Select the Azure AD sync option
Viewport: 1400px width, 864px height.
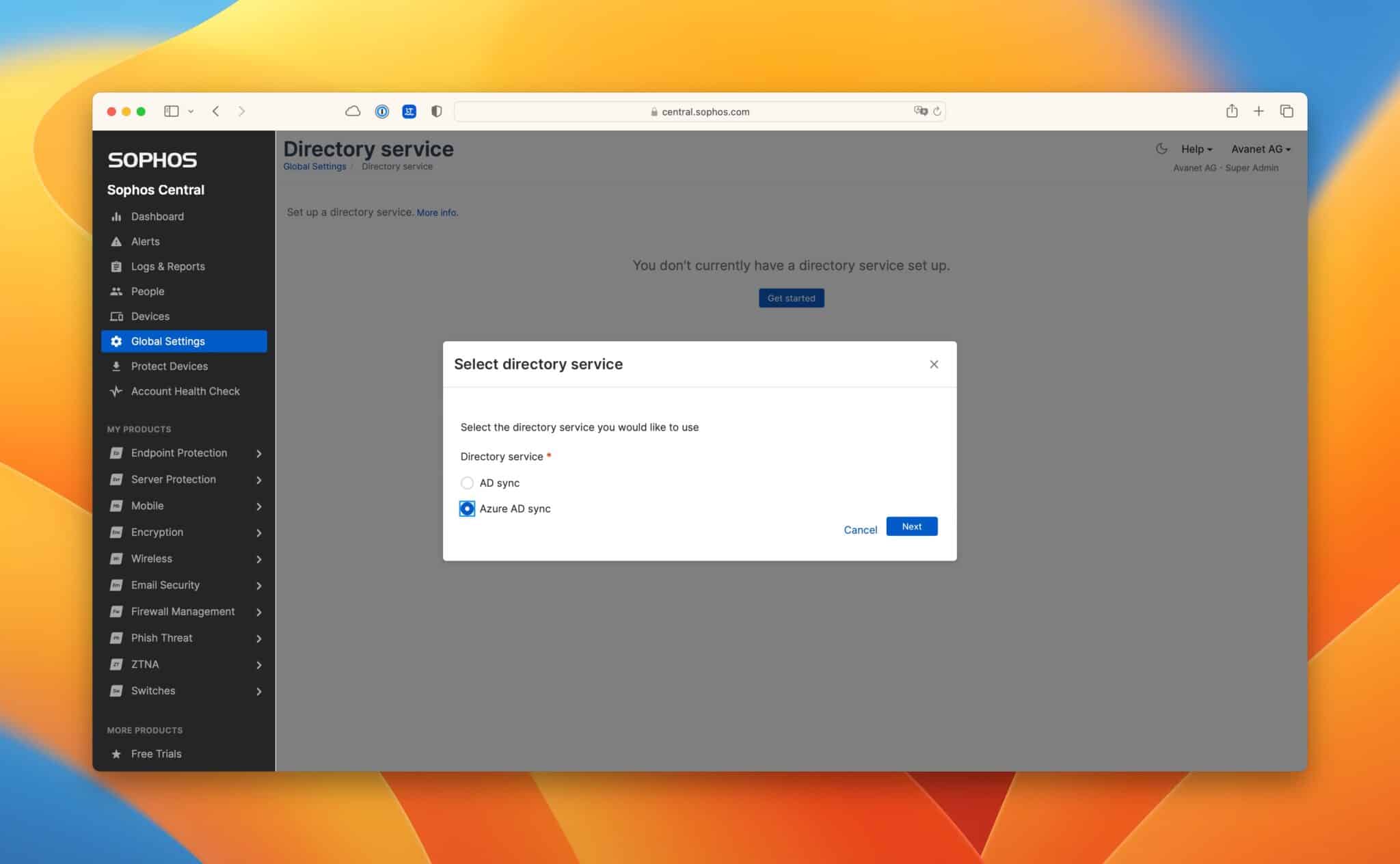pos(467,509)
